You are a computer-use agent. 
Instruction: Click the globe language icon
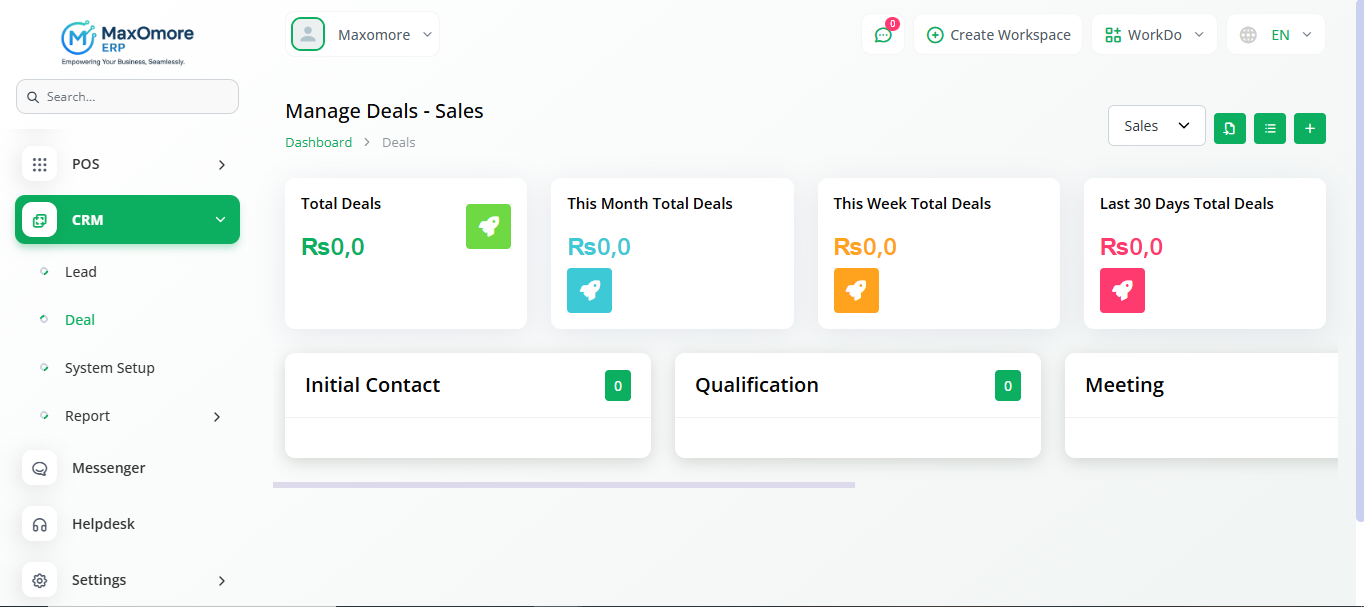coord(1248,35)
